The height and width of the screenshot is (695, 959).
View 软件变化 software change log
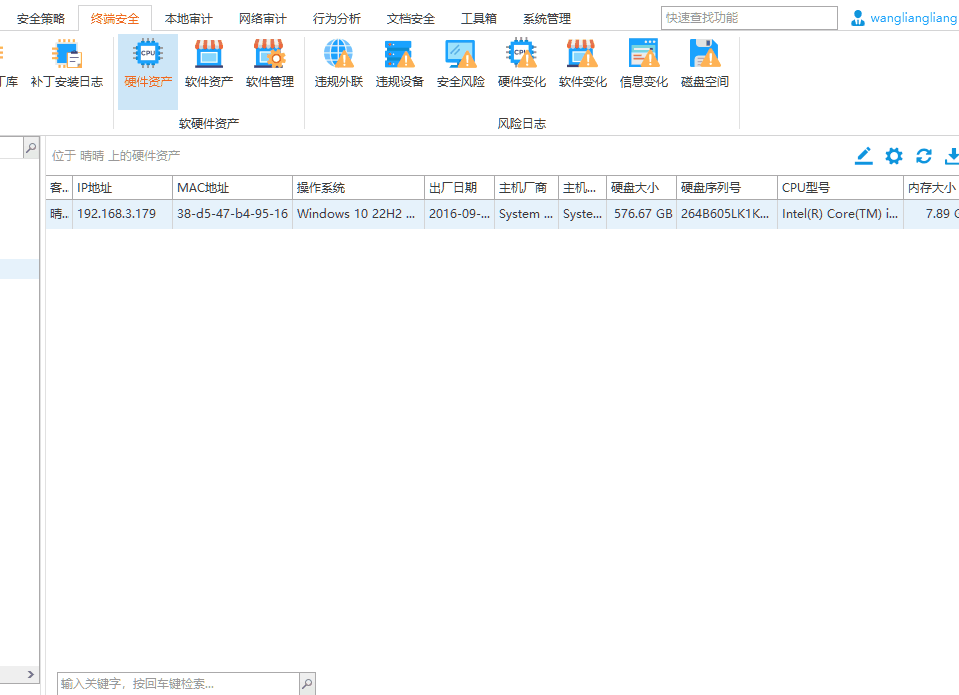(x=583, y=64)
